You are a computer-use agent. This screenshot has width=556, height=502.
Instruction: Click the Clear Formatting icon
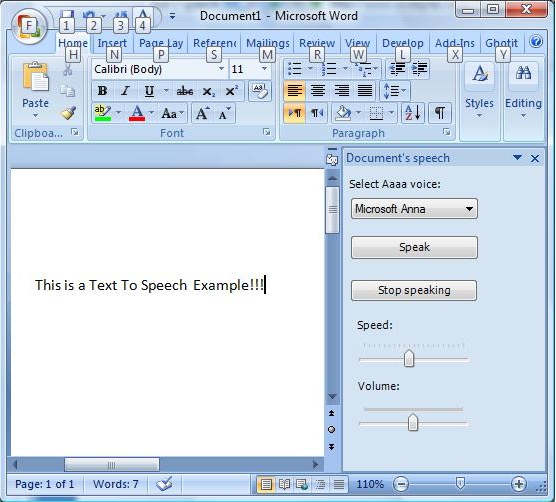point(260,91)
